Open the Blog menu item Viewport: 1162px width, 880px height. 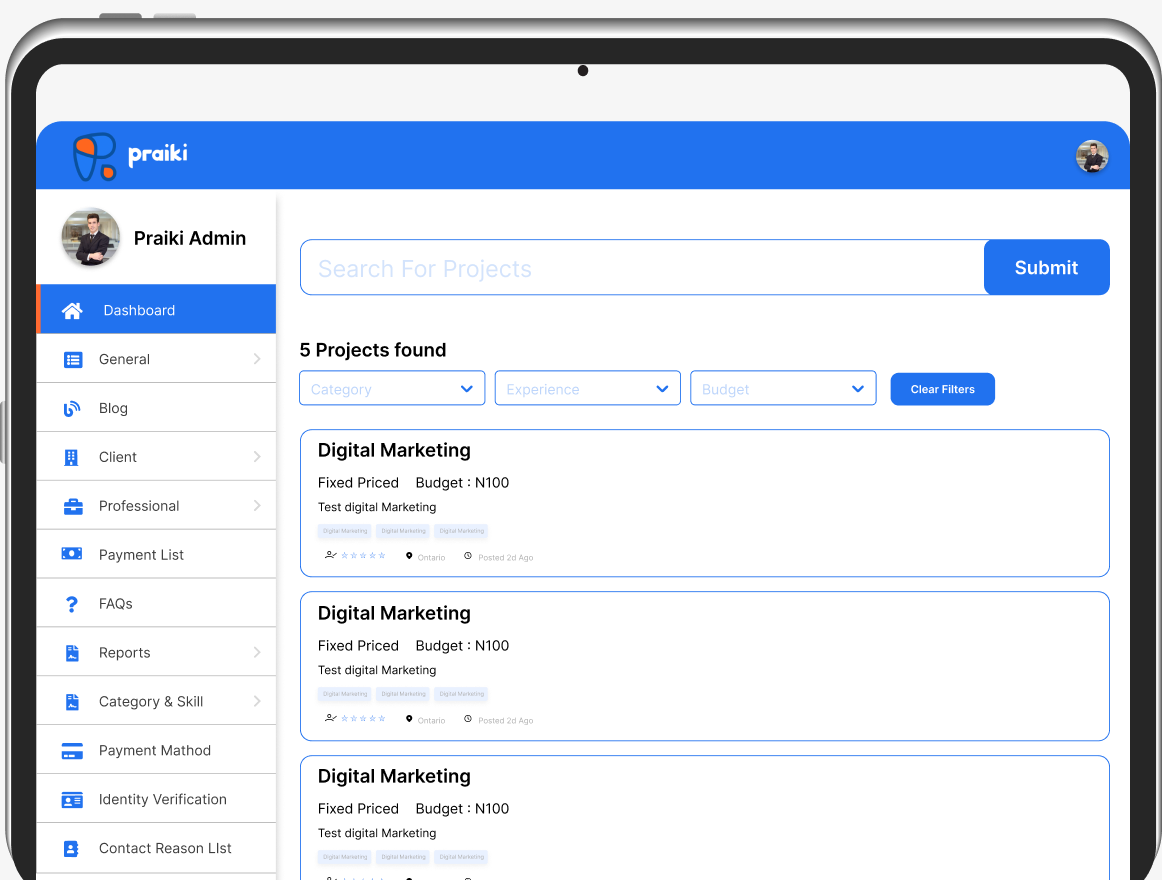click(x=156, y=408)
